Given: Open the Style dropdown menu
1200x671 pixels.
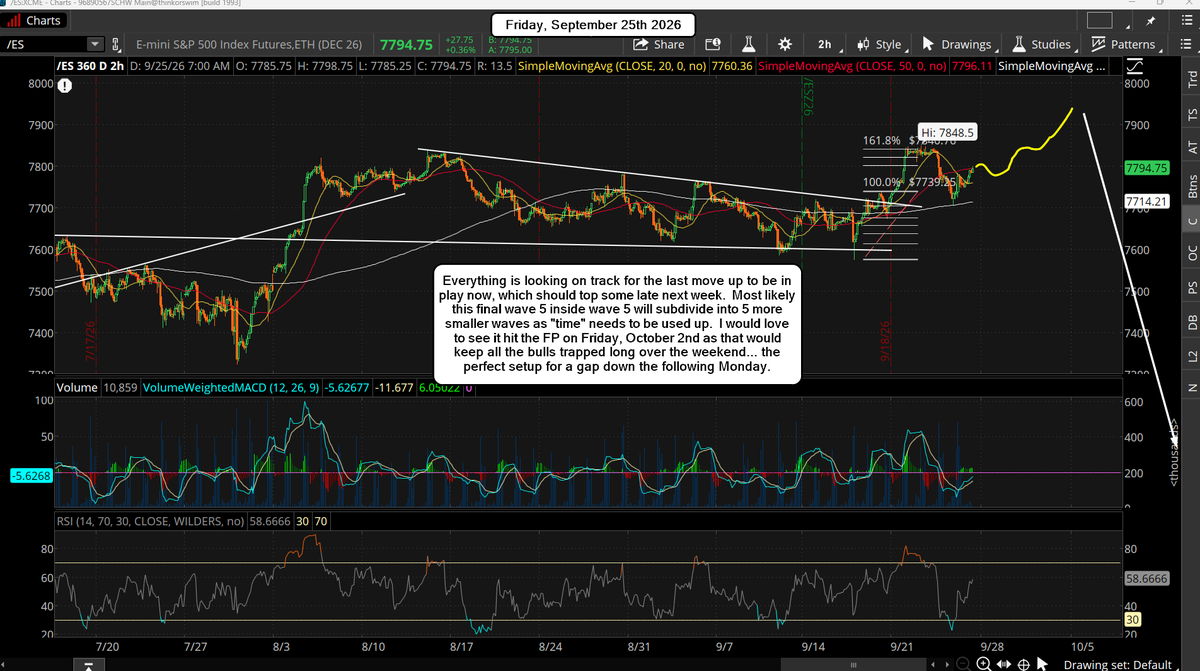Looking at the screenshot, I should pos(879,44).
